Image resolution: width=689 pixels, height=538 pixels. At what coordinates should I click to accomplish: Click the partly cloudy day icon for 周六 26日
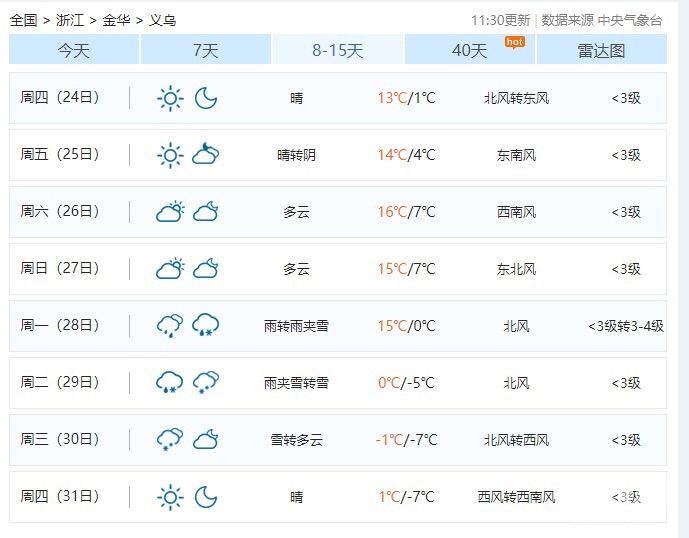click(x=171, y=212)
